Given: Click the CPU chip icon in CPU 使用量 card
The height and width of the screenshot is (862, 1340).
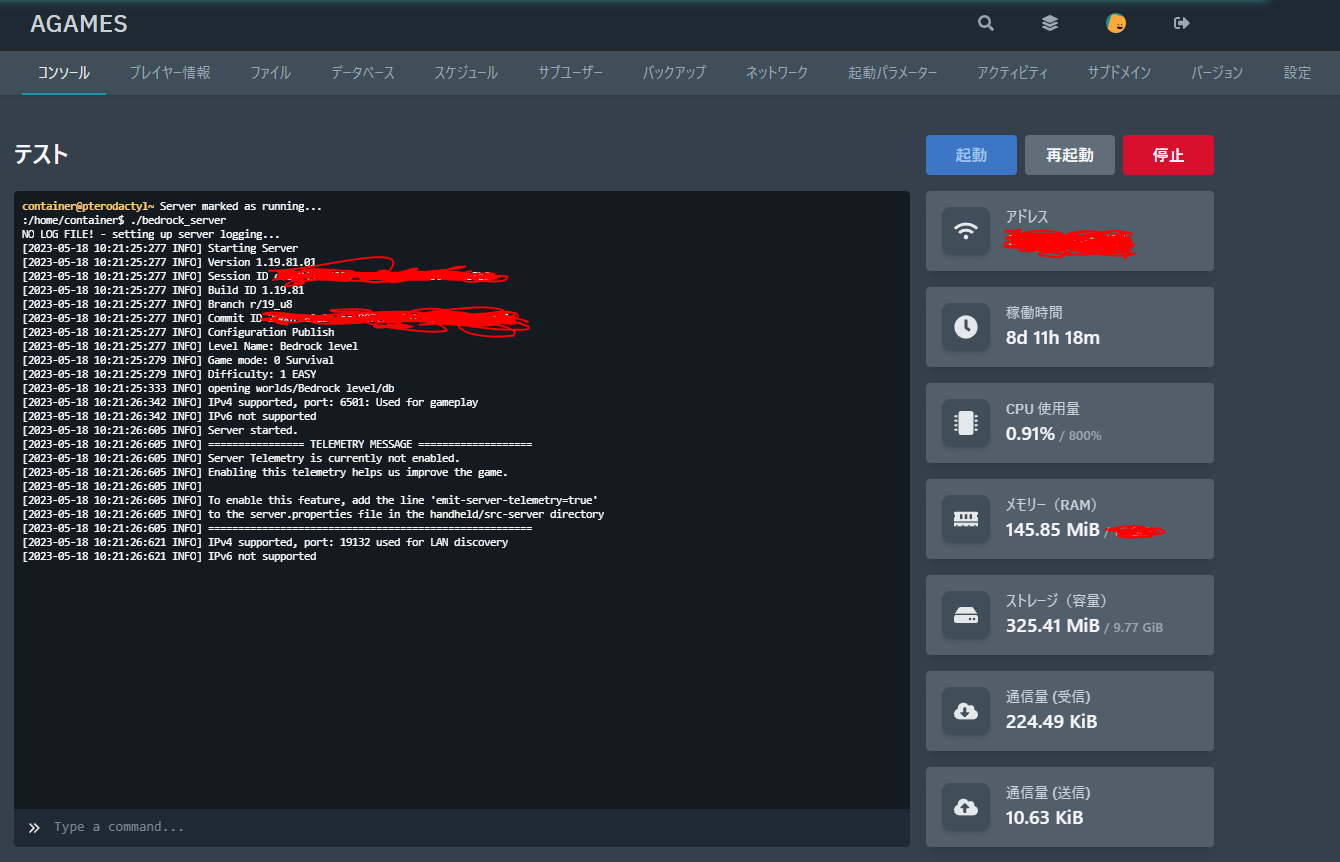Looking at the screenshot, I should [x=965, y=423].
